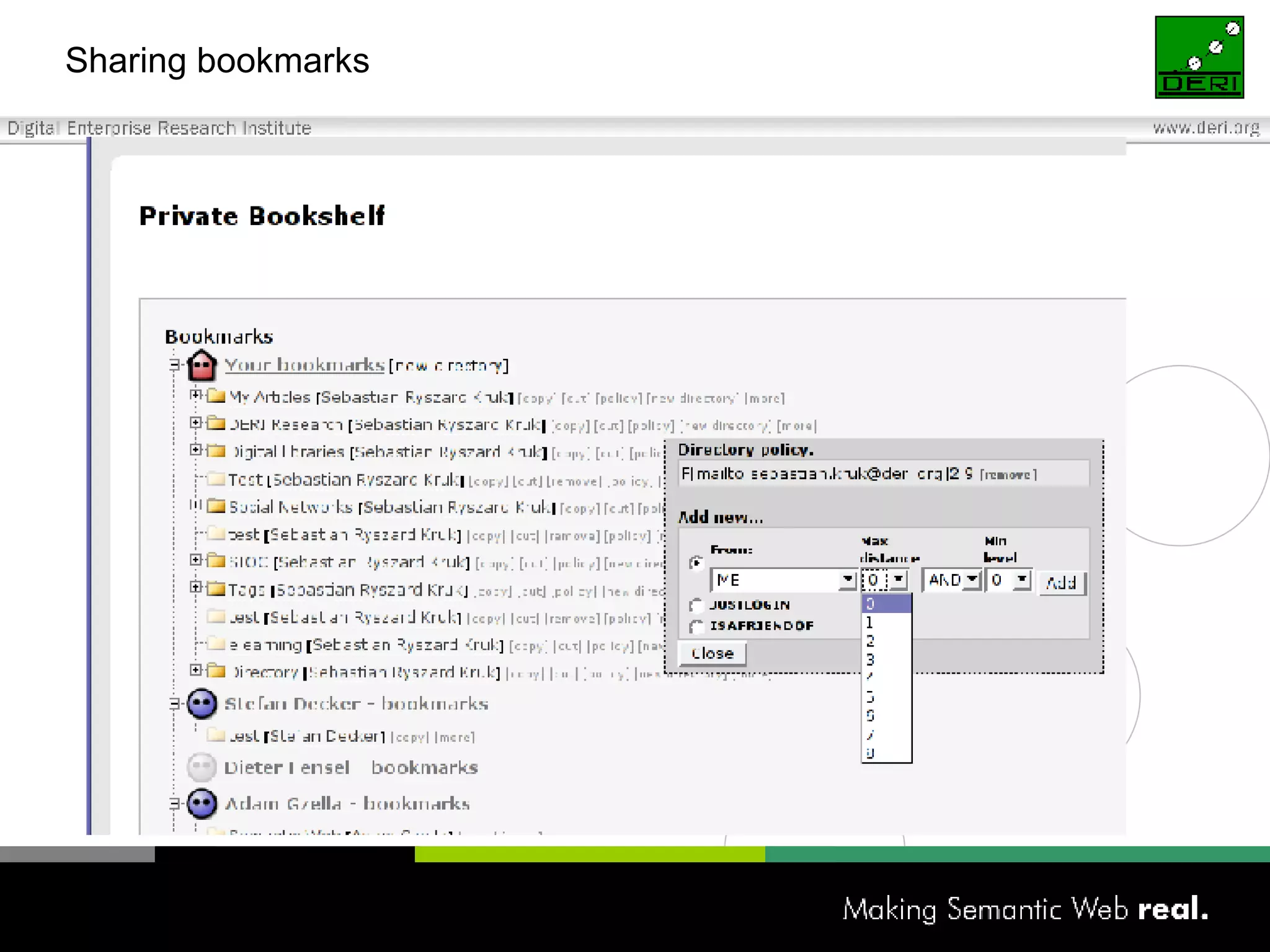Screen dimensions: 1270x952
Task: Choose 3 in the max distance list
Action: click(886, 659)
